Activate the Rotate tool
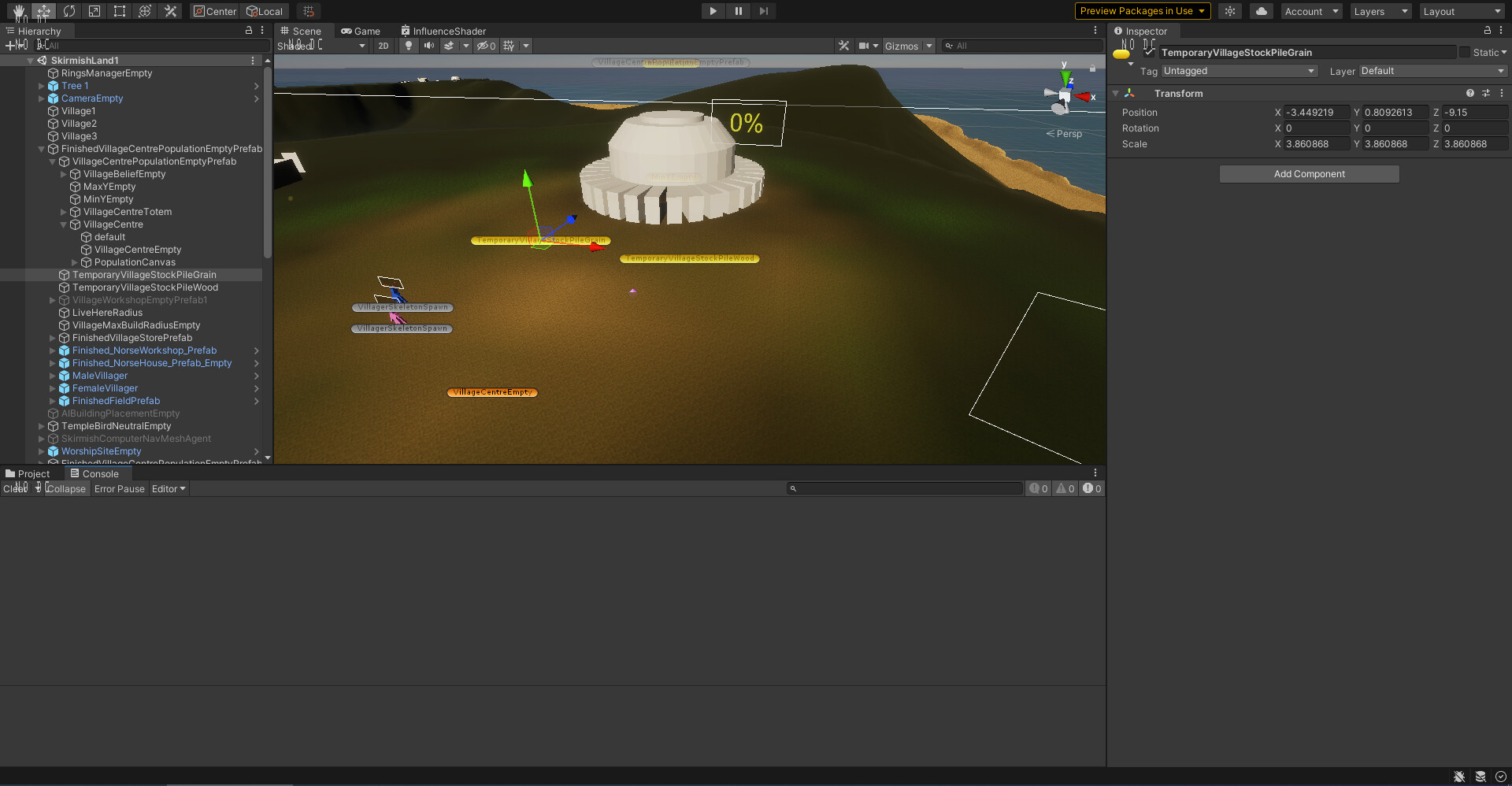This screenshot has width=1512, height=786. coord(69,11)
